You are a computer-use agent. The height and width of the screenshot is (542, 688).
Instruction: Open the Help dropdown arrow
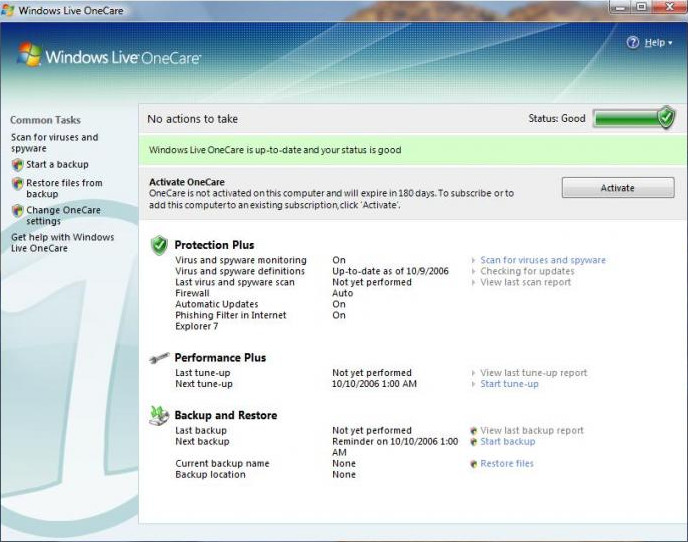tap(670, 43)
